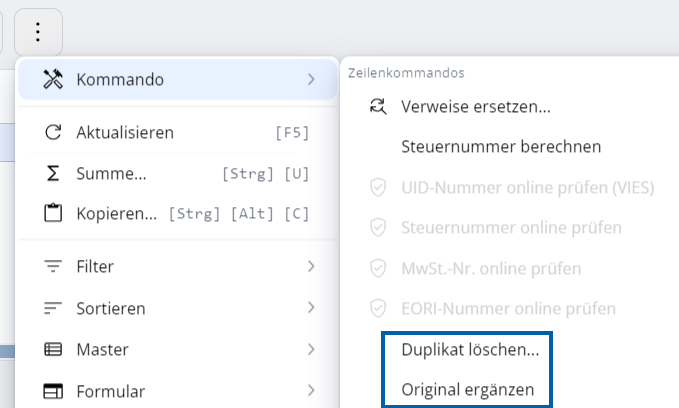Image resolution: width=679 pixels, height=408 pixels.
Task: Click the Formular window icon
Action: click(x=53, y=391)
